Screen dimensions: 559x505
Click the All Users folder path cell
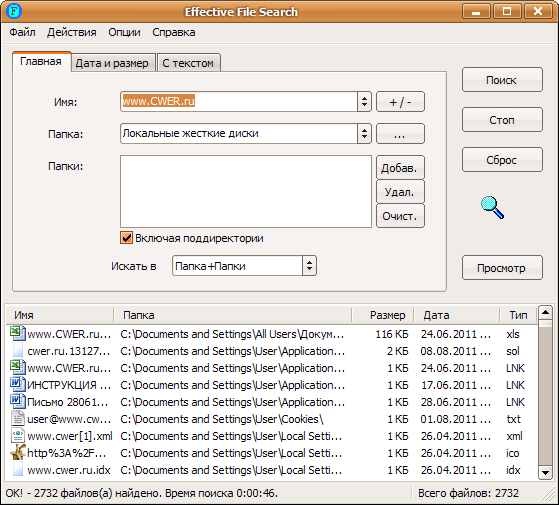pyautogui.click(x=232, y=334)
